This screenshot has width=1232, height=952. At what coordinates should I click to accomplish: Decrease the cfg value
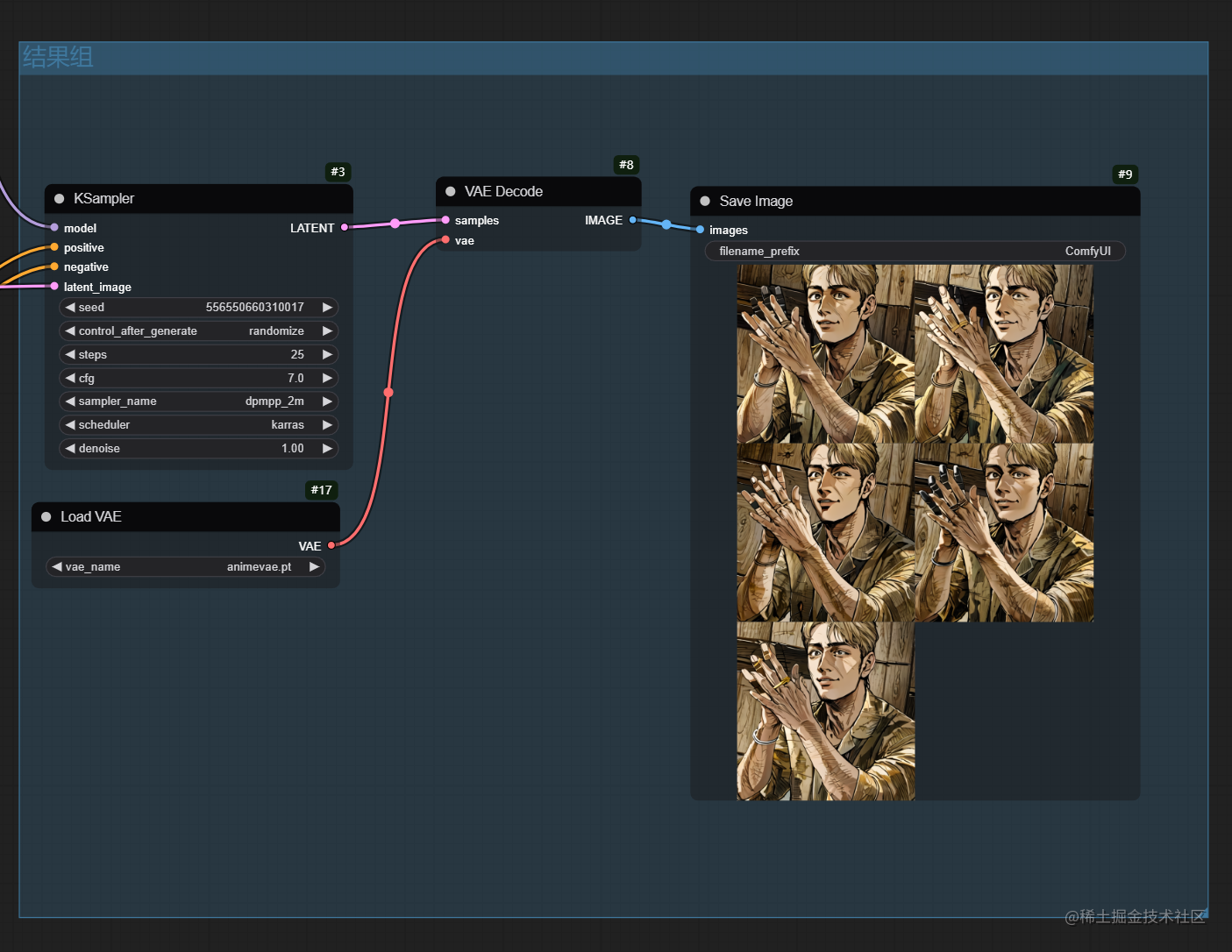70,379
